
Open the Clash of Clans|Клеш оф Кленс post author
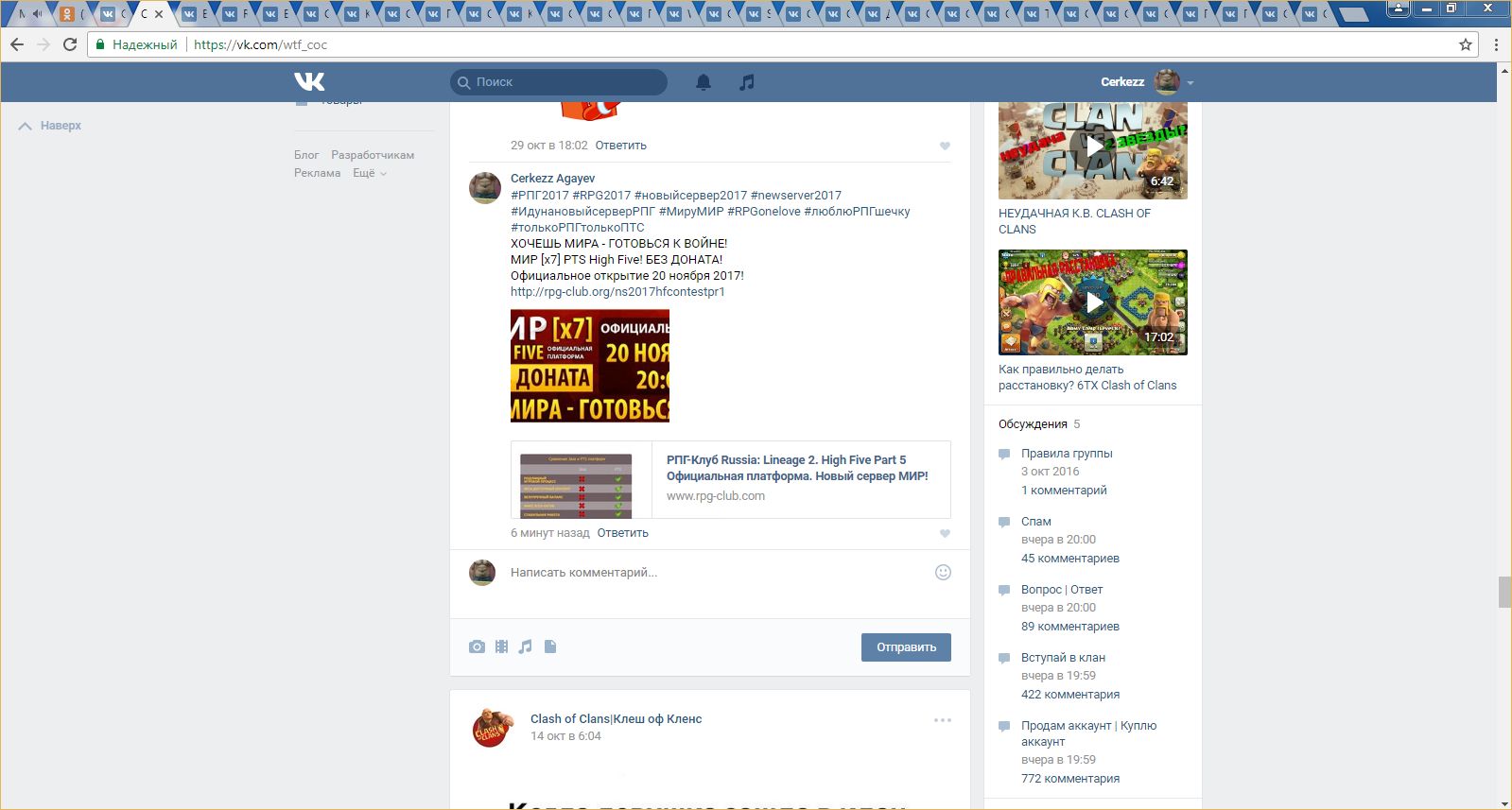(617, 719)
